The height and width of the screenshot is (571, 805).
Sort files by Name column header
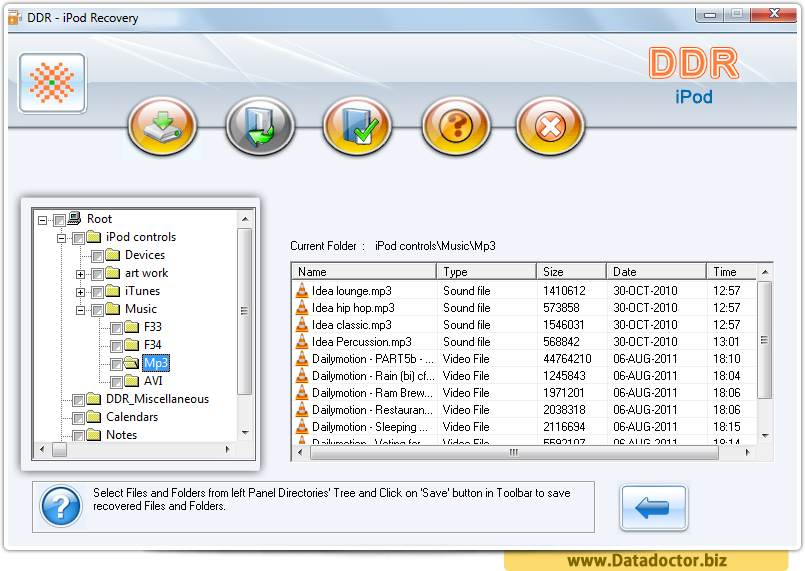pyautogui.click(x=363, y=272)
